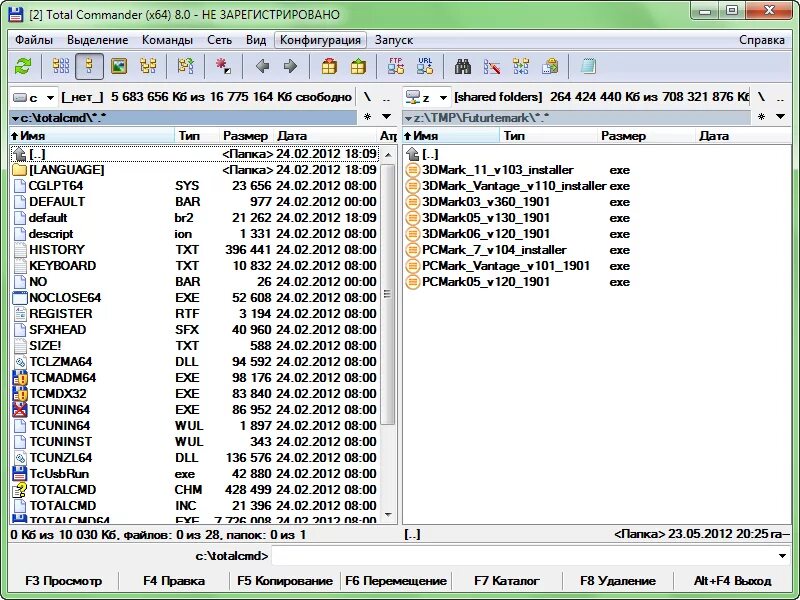Open the Вид menu
The image size is (800, 600).
(256, 40)
